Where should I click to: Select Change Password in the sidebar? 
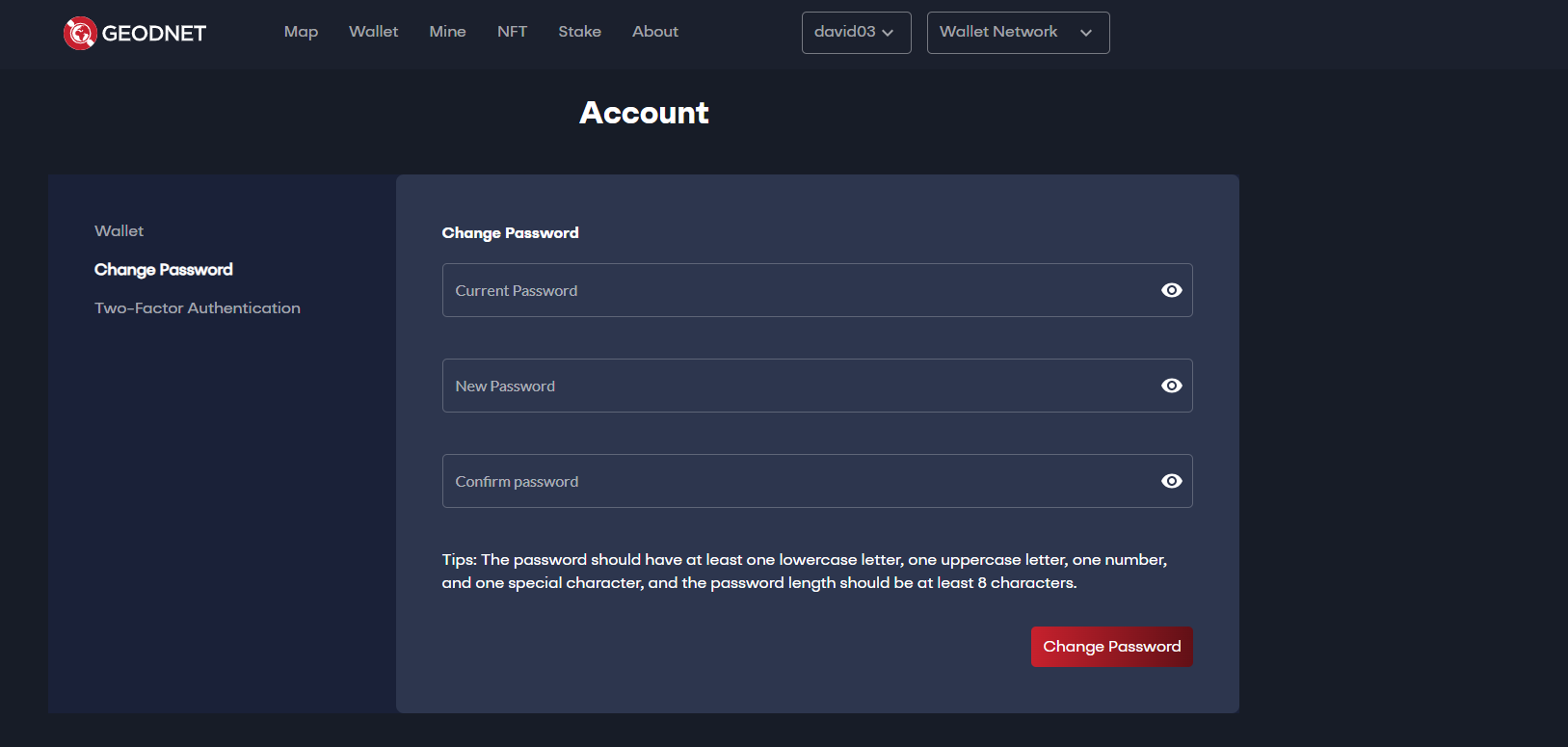pos(164,270)
